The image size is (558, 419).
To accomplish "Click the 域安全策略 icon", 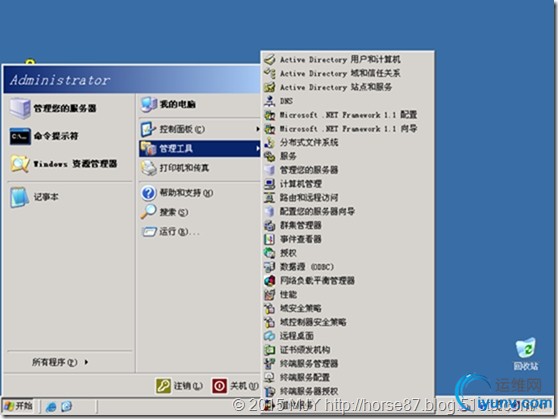I will click(x=270, y=308).
